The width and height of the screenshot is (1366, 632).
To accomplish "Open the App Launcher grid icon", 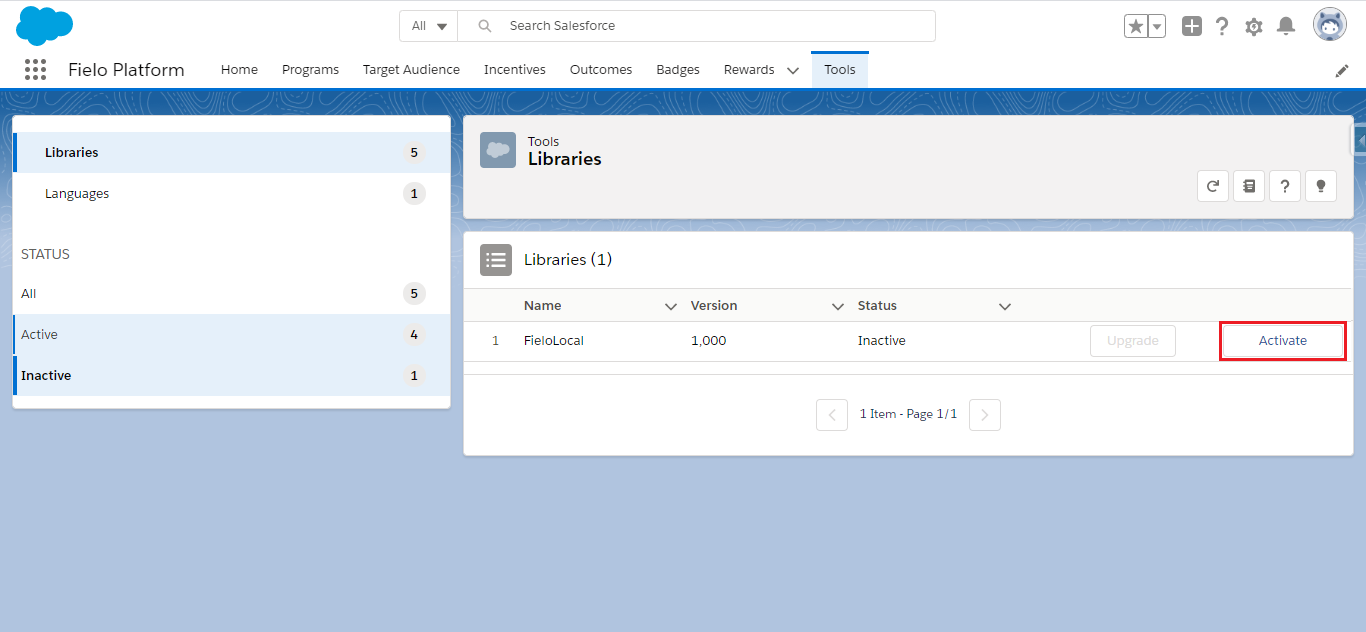I will click(36, 69).
